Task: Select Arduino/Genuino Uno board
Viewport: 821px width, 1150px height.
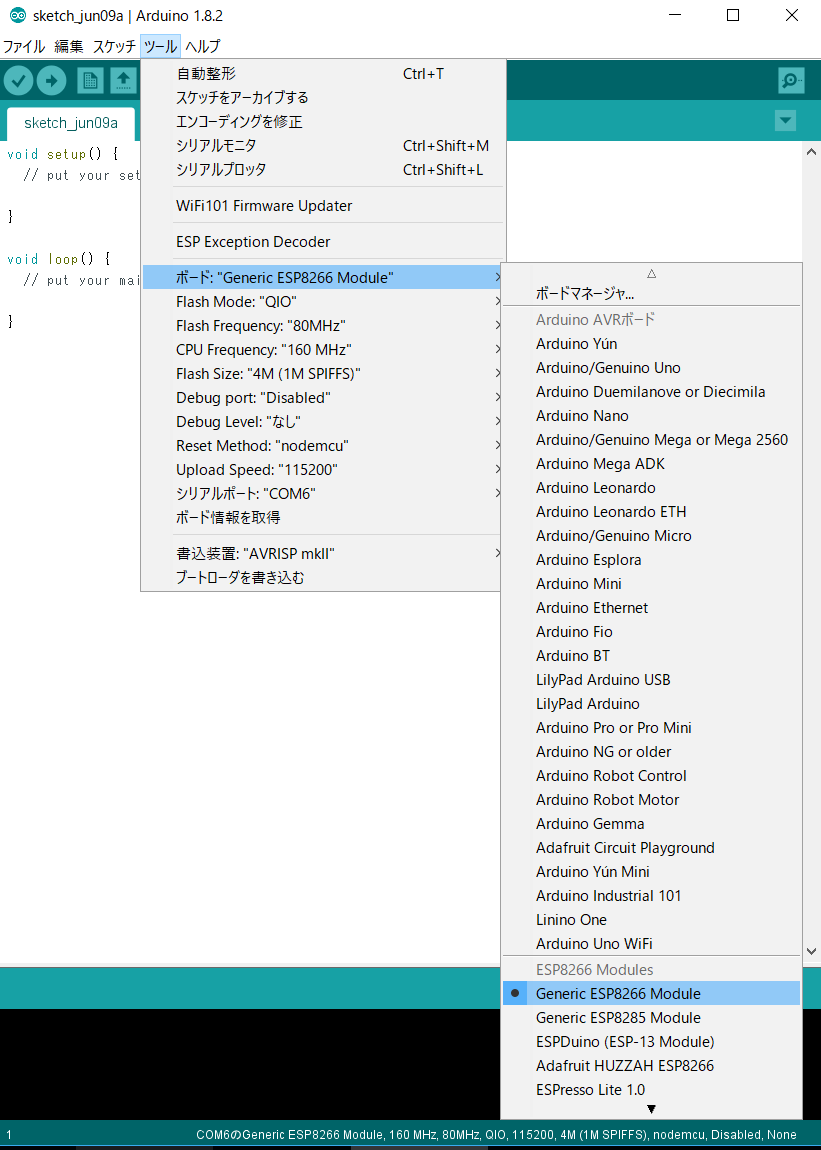Action: [652, 368]
